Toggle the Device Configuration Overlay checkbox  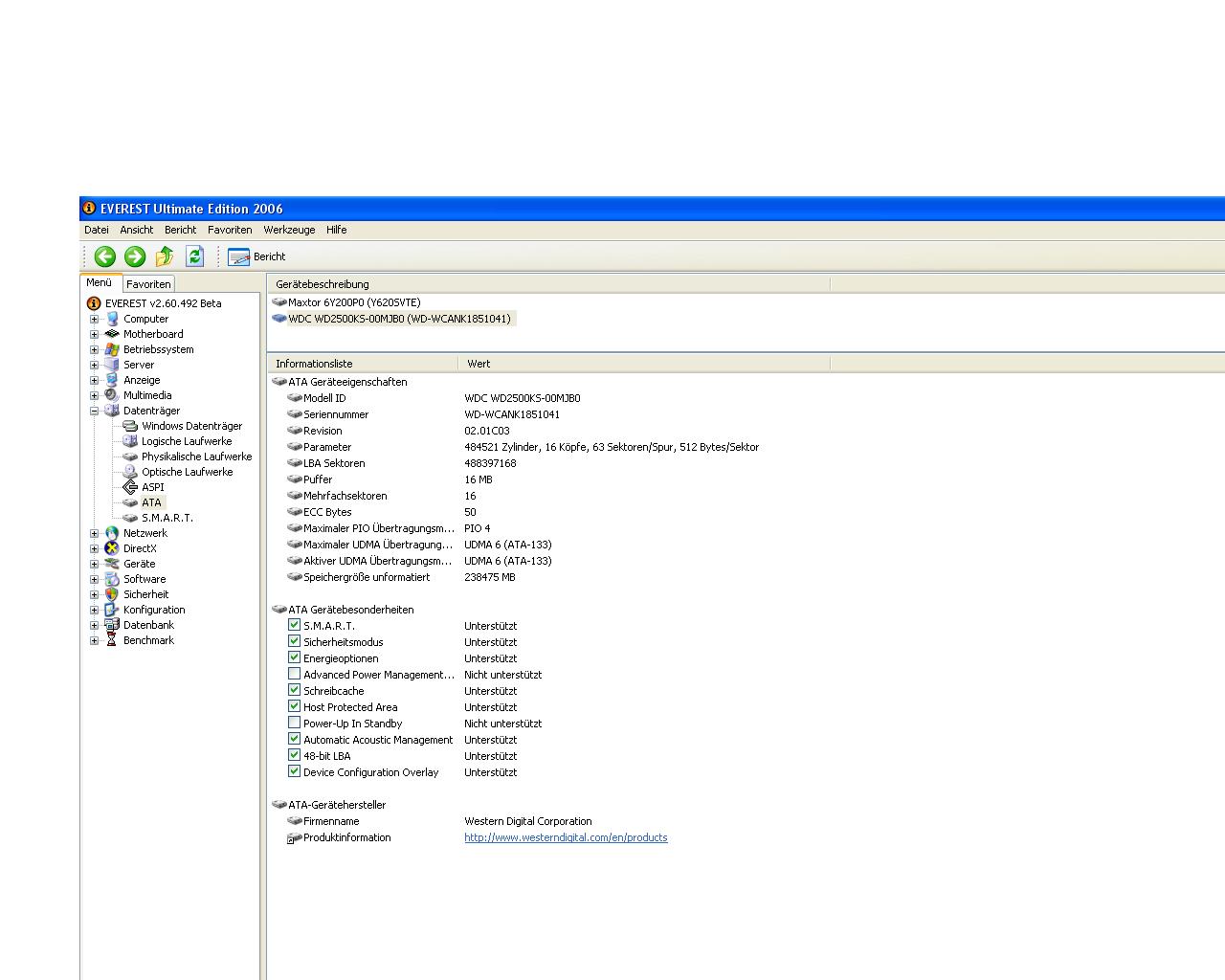pyautogui.click(x=295, y=771)
